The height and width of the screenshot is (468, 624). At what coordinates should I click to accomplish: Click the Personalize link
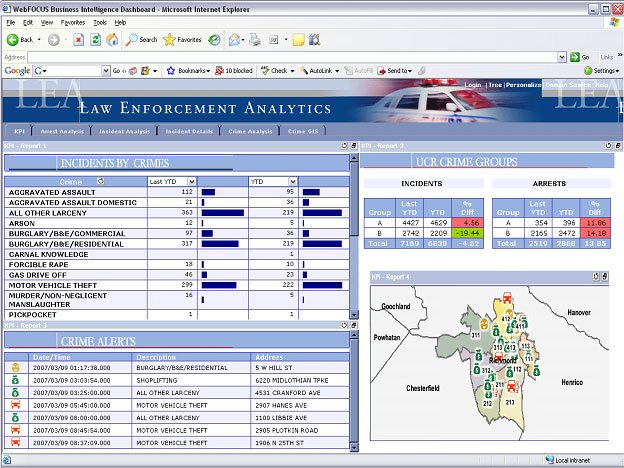(523, 85)
